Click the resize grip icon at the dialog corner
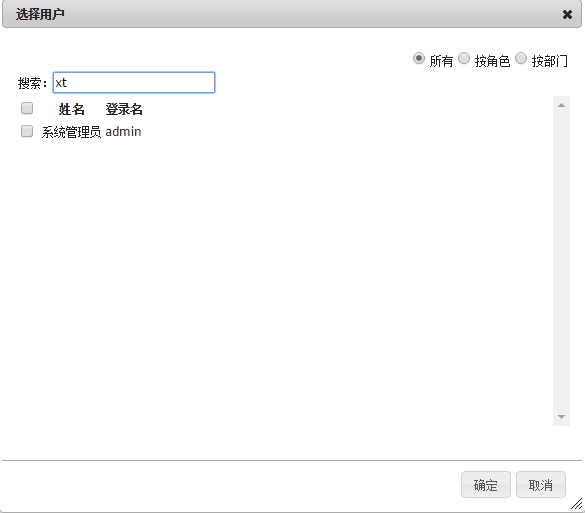The width and height of the screenshot is (585, 513). coord(576,504)
